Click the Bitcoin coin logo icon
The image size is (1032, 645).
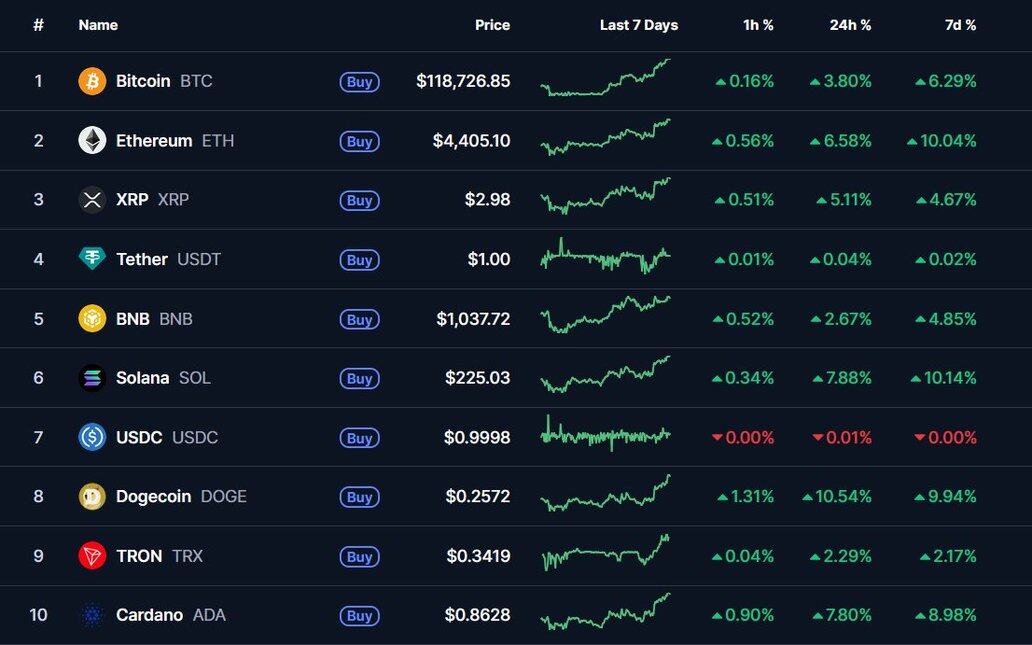(x=92, y=81)
